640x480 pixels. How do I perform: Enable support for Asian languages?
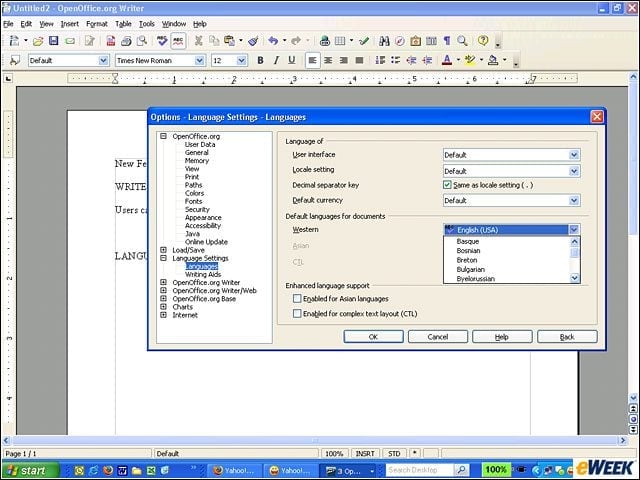click(x=297, y=299)
